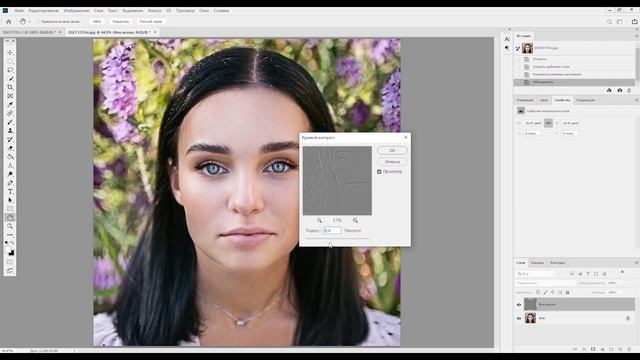
Task: Toggle lock image pixels brush icon
Action: point(545,292)
